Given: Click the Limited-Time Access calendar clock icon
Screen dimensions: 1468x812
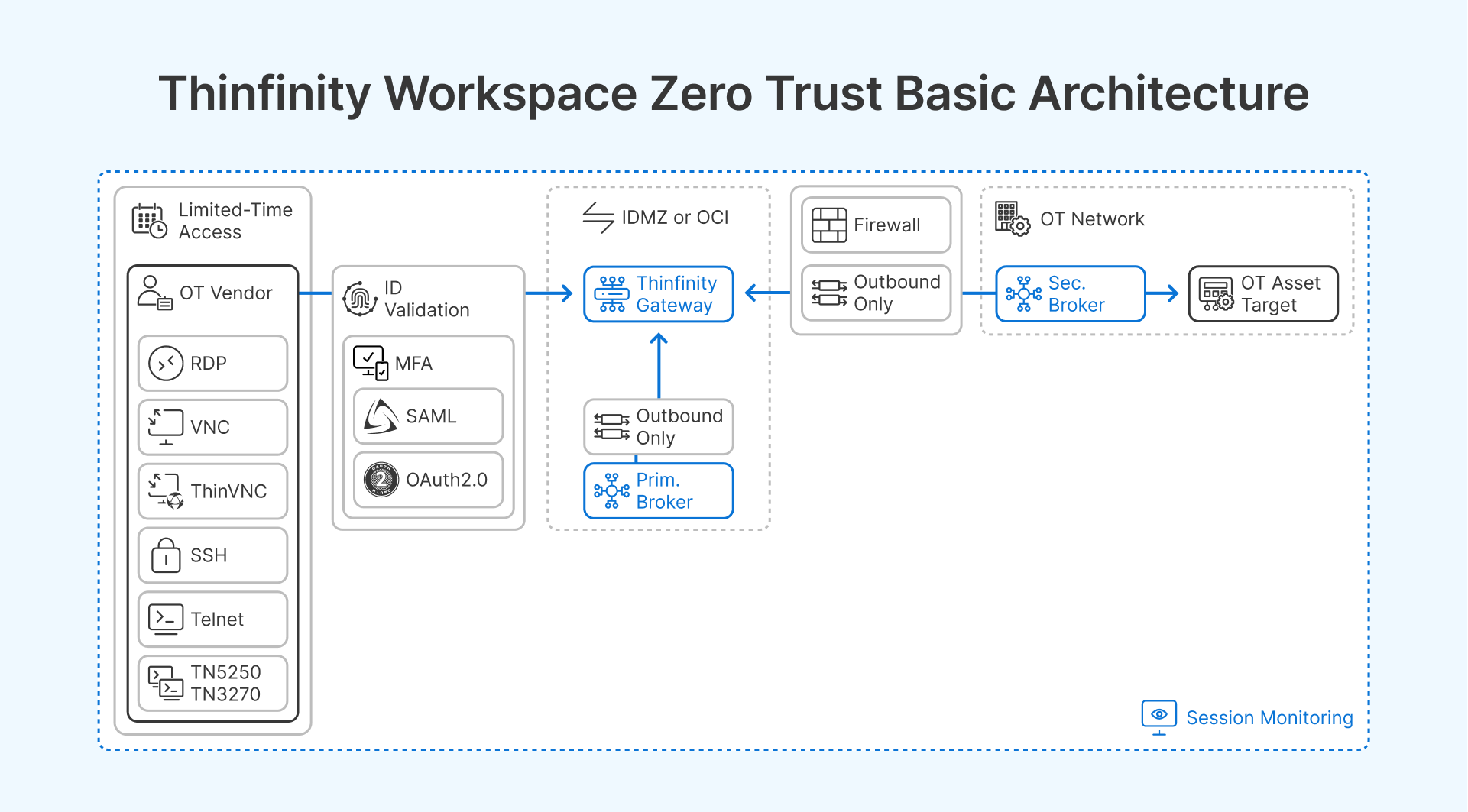Looking at the screenshot, I should [149, 221].
